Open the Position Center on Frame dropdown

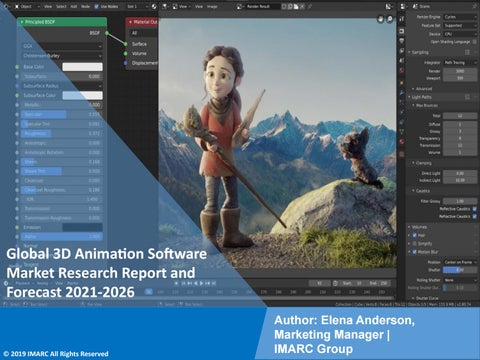[x=460, y=262]
